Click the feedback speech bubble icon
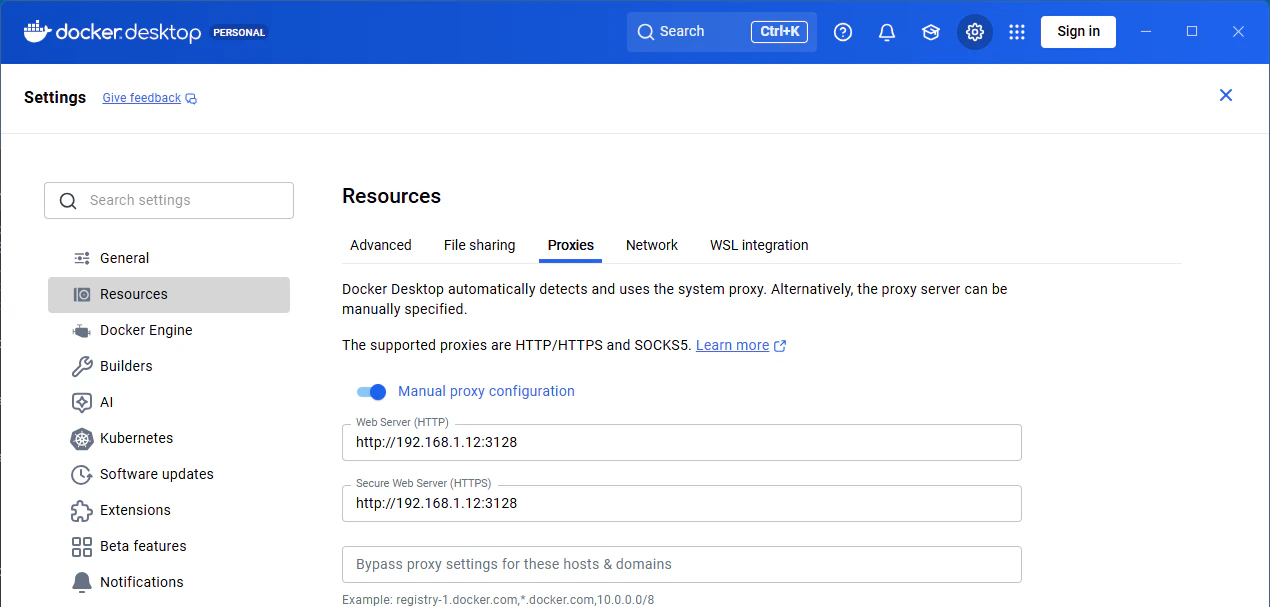The height and width of the screenshot is (607, 1270). [x=191, y=99]
